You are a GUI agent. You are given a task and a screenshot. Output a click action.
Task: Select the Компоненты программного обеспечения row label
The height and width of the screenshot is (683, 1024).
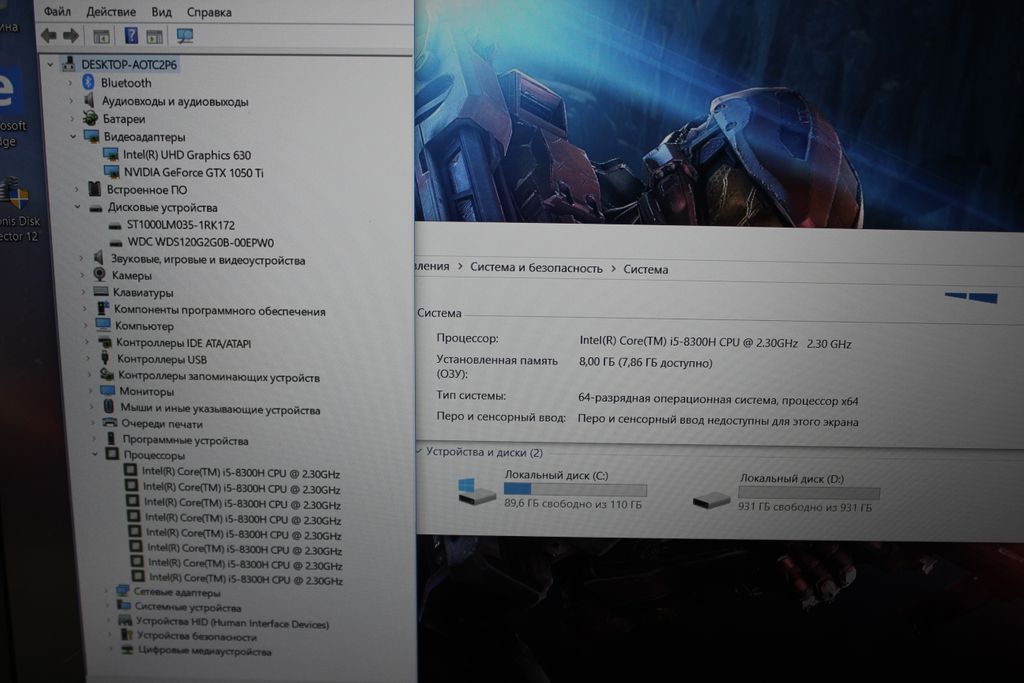point(219,311)
